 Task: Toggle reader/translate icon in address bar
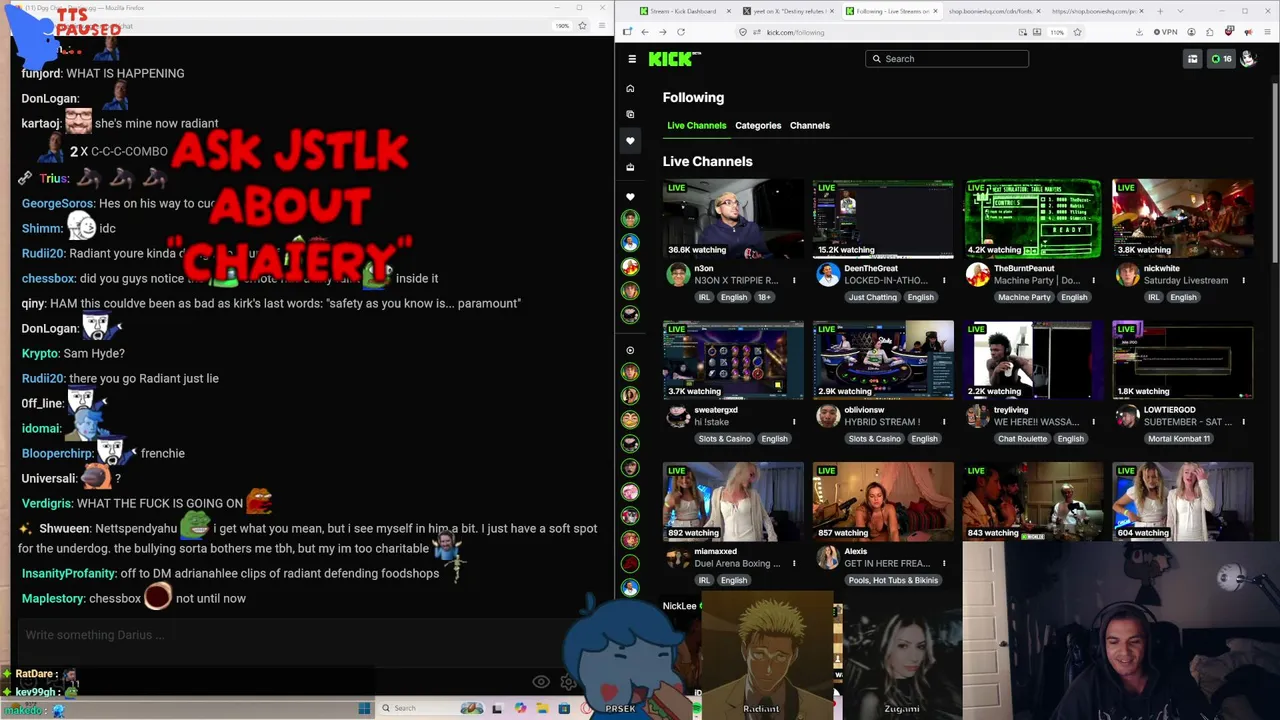[x=1022, y=32]
